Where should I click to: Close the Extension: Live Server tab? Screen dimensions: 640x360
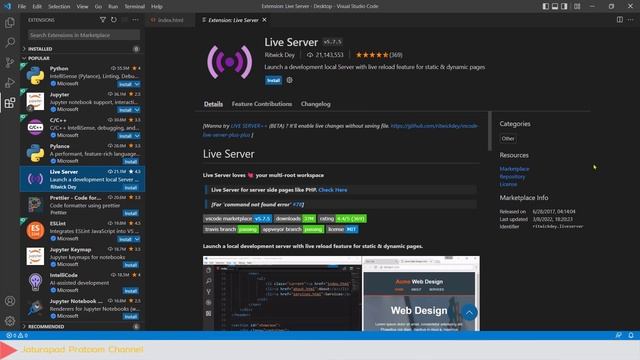pos(264,20)
